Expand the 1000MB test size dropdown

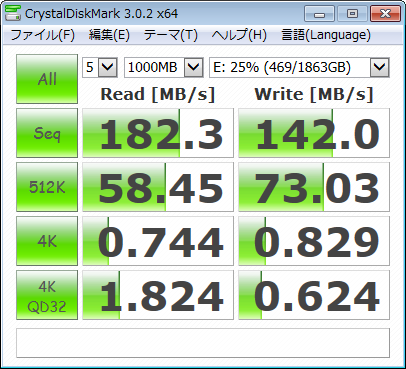[x=194, y=68]
